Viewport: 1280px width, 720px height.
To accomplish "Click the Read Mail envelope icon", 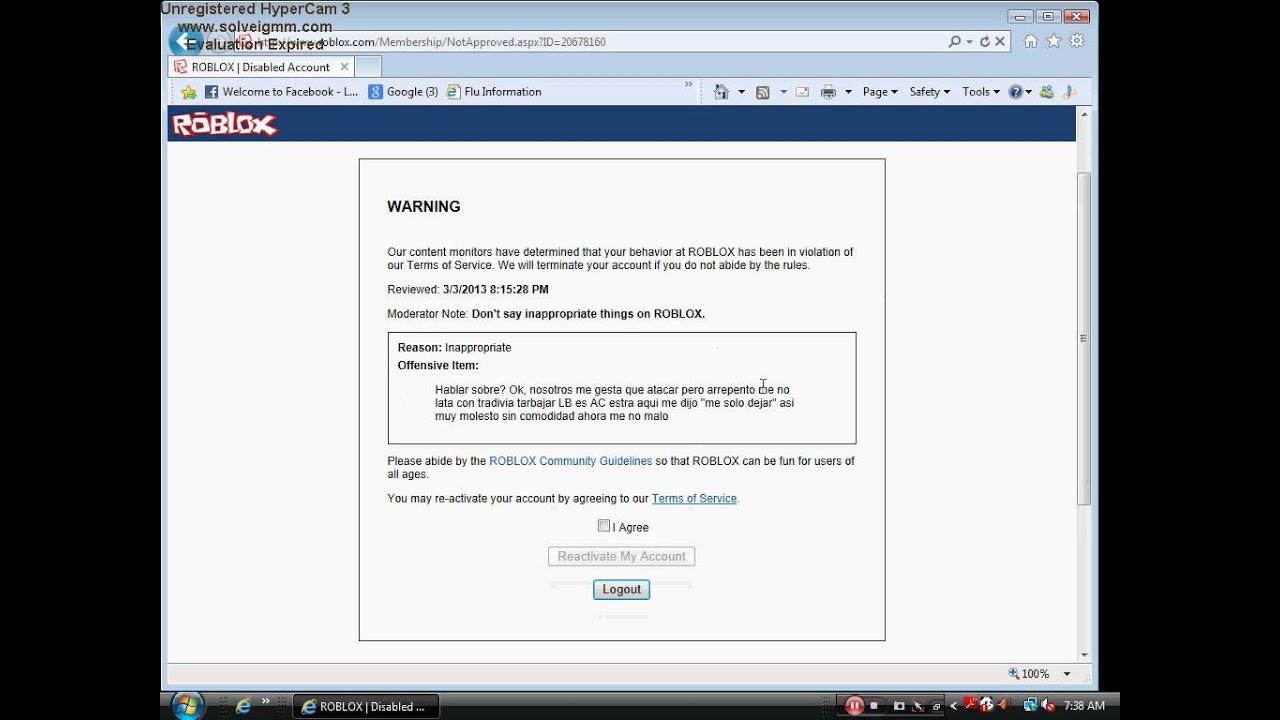I will [x=802, y=92].
